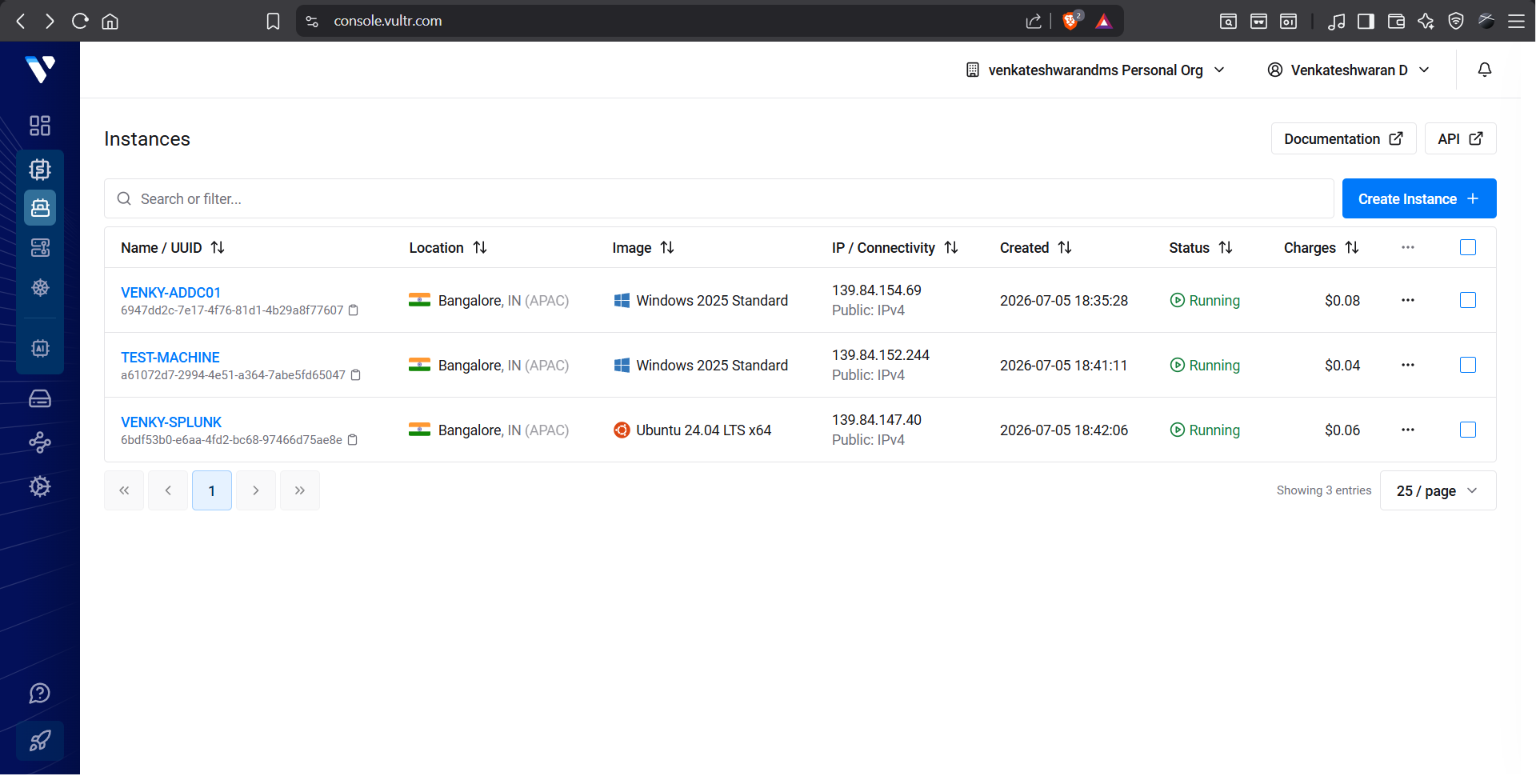
Task: Go to last page pagination button
Action: point(300,490)
